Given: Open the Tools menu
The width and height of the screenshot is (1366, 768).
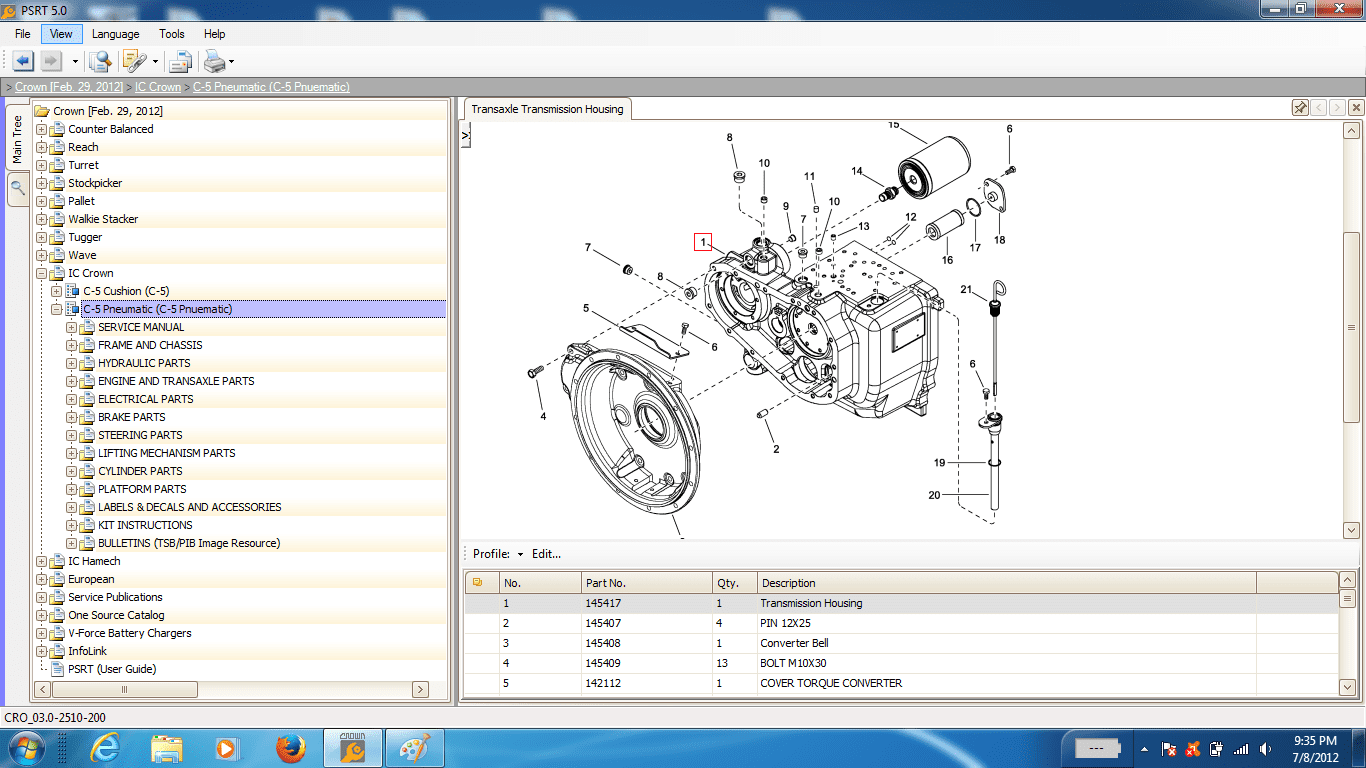Looking at the screenshot, I should (172, 34).
